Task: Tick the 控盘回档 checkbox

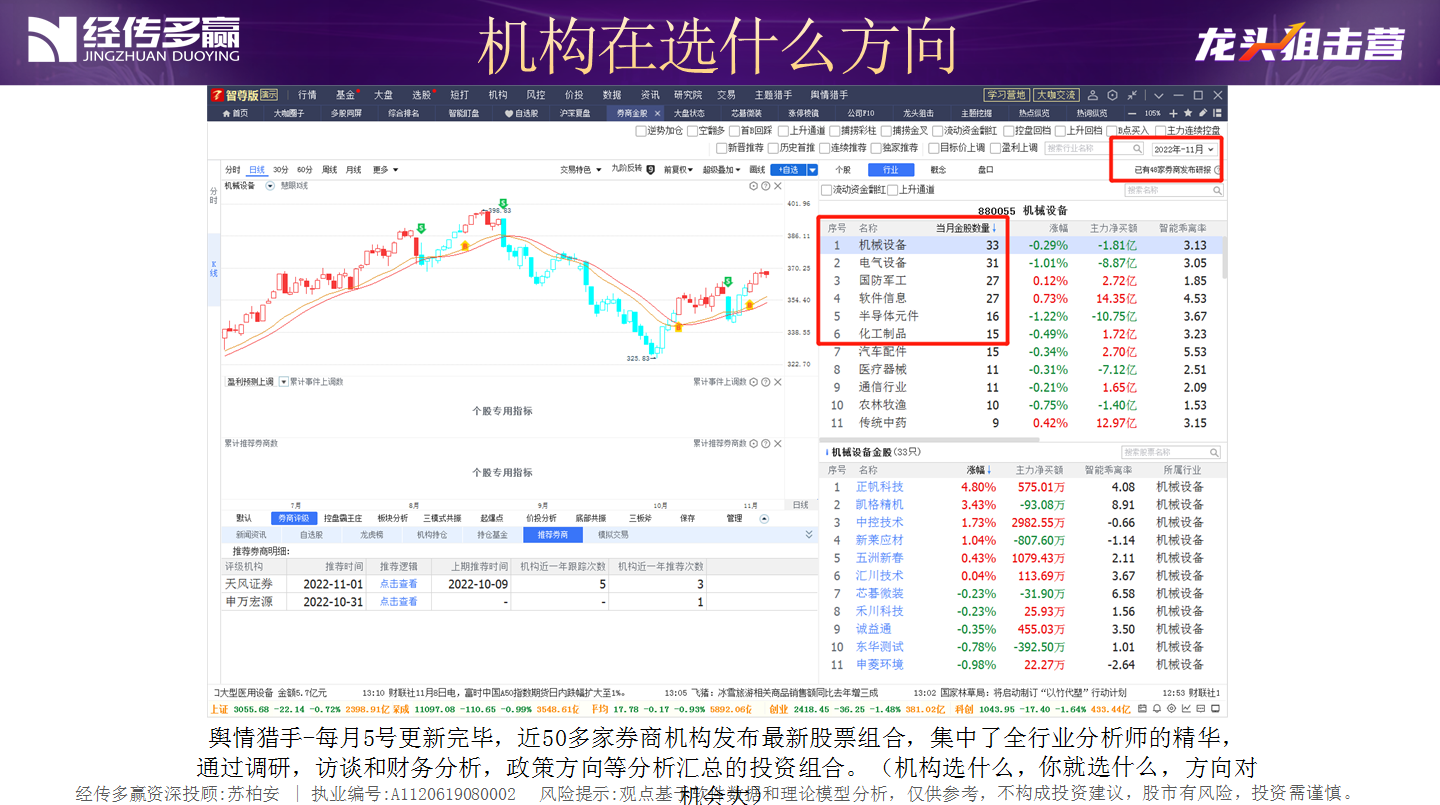Action: [x=1008, y=130]
